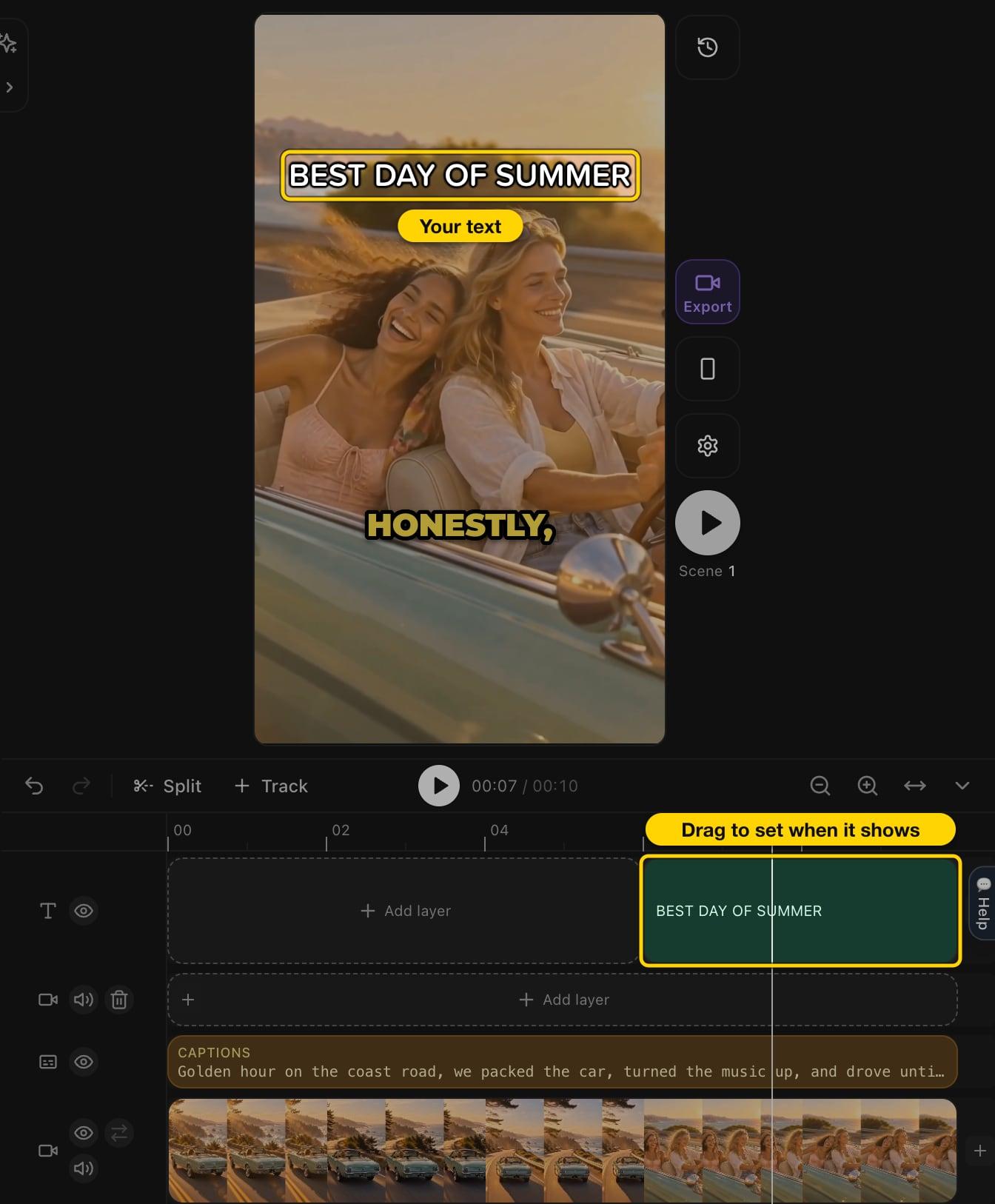The height and width of the screenshot is (1204, 995).
Task: Select the 'Your text' label in preview
Action: click(x=460, y=226)
